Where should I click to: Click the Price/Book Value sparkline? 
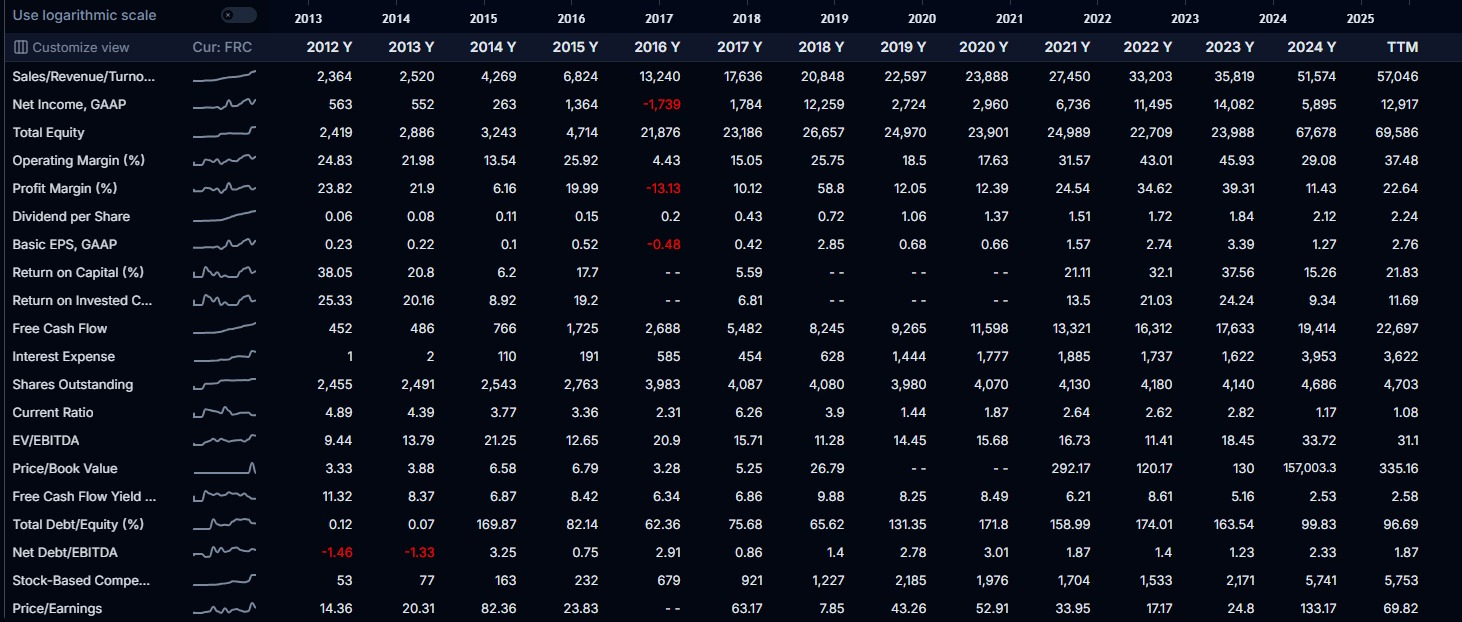(224, 468)
